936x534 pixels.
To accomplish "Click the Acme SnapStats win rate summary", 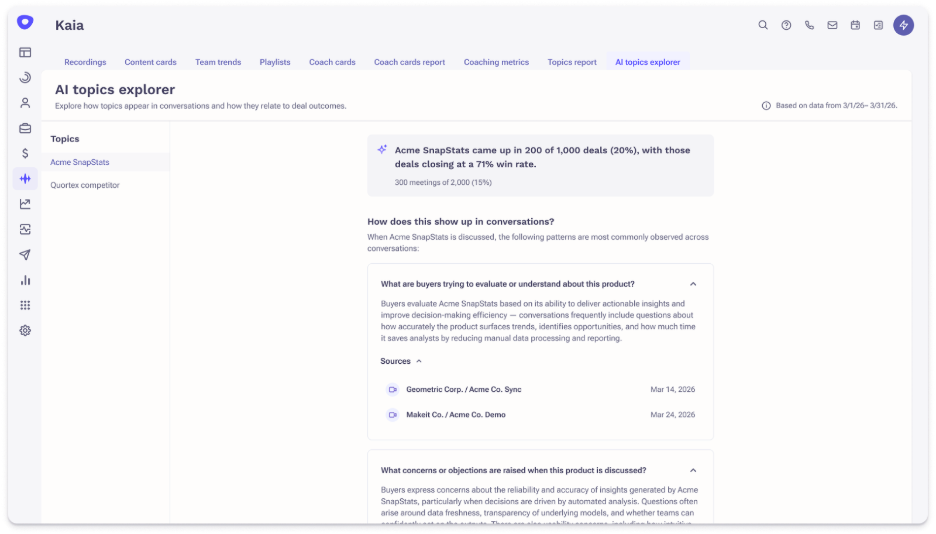I will tap(543, 157).
